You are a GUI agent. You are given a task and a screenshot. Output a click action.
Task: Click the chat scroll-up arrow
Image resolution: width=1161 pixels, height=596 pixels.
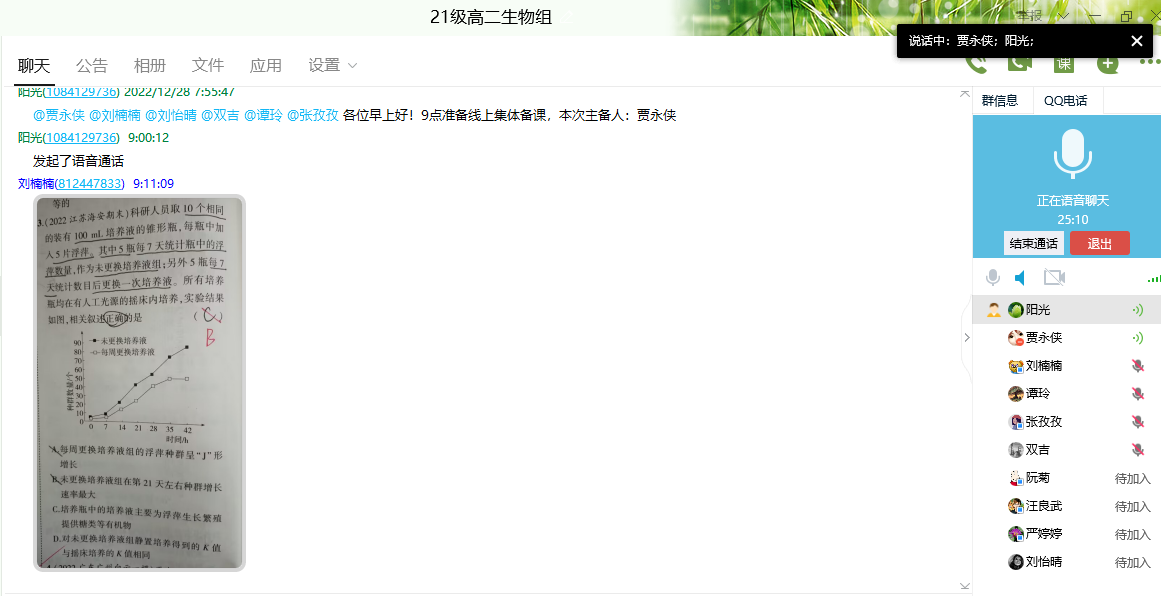965,93
